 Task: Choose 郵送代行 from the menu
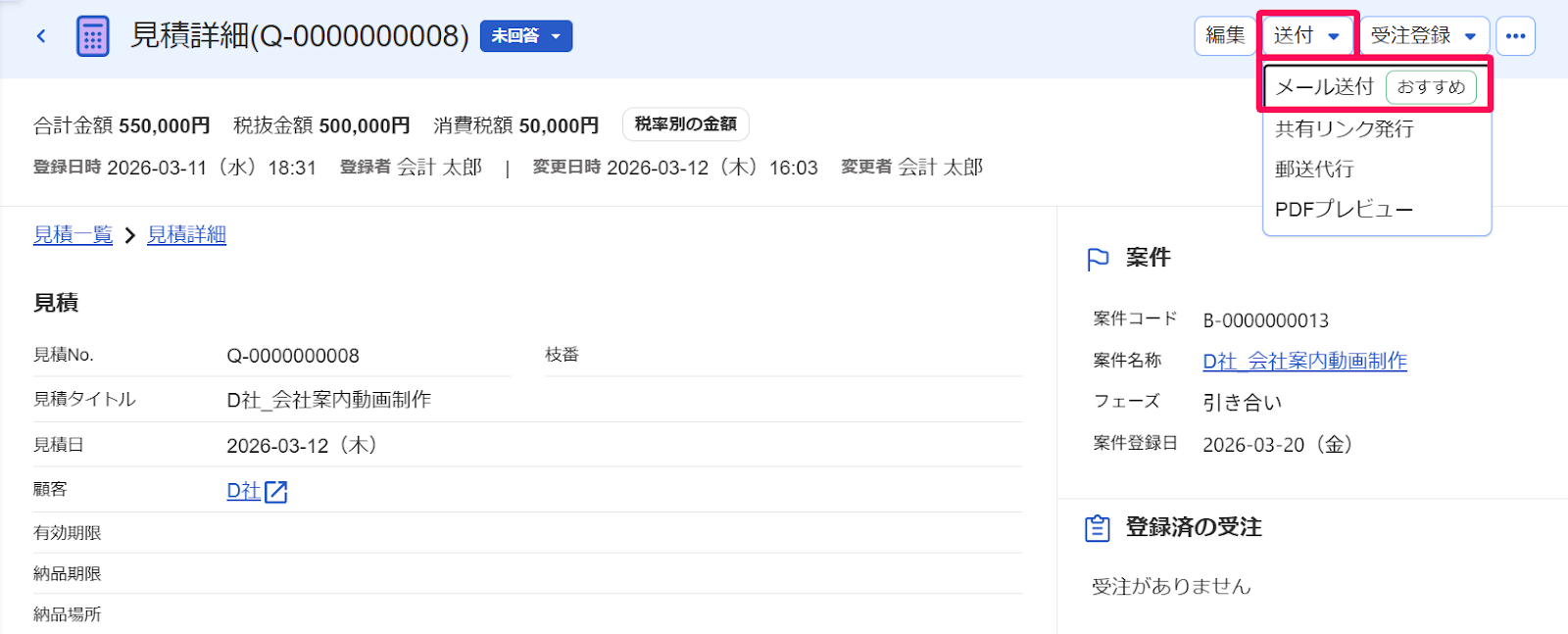tap(1314, 169)
